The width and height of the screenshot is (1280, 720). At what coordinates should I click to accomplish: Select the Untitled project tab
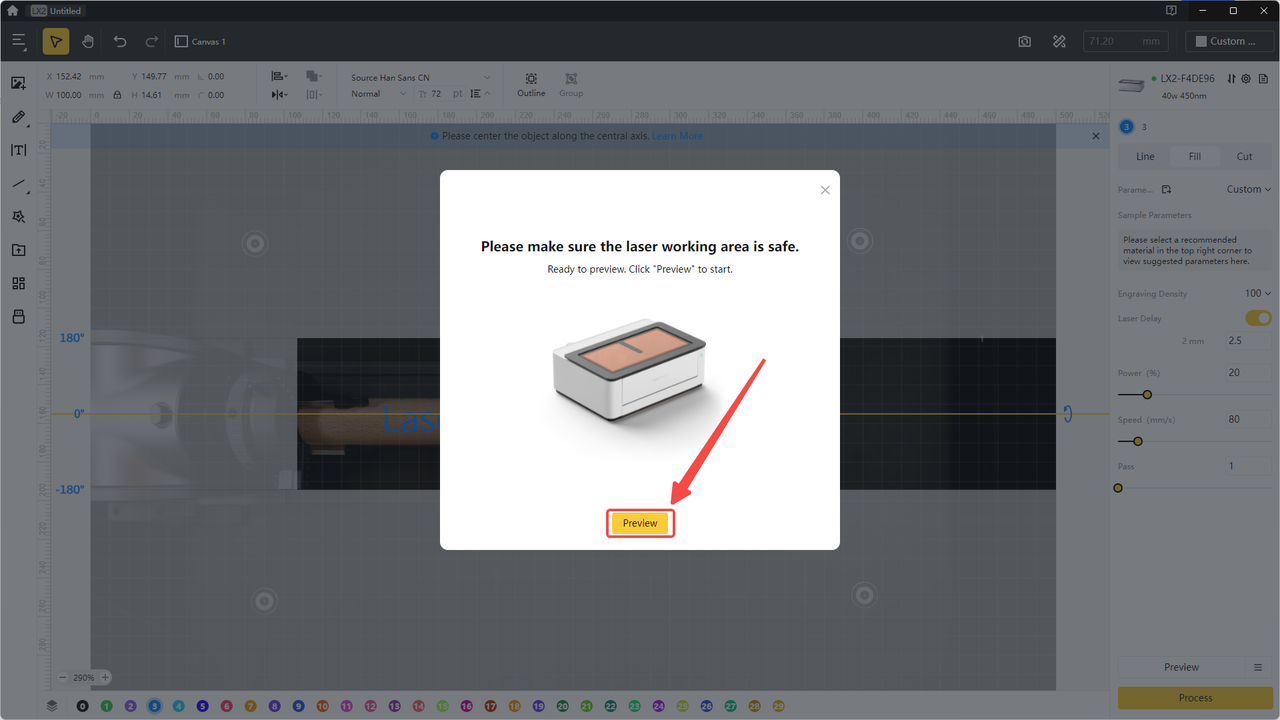tap(57, 11)
